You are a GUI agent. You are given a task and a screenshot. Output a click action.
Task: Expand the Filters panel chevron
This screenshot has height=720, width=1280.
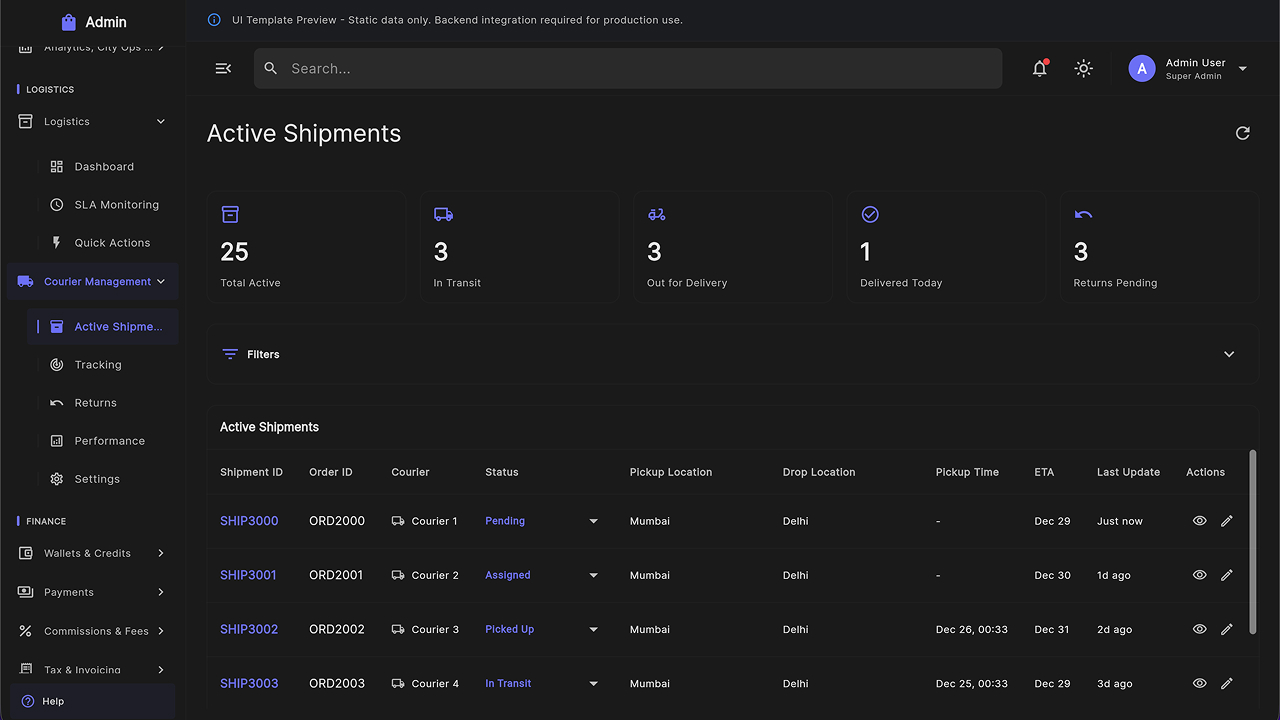point(1229,354)
